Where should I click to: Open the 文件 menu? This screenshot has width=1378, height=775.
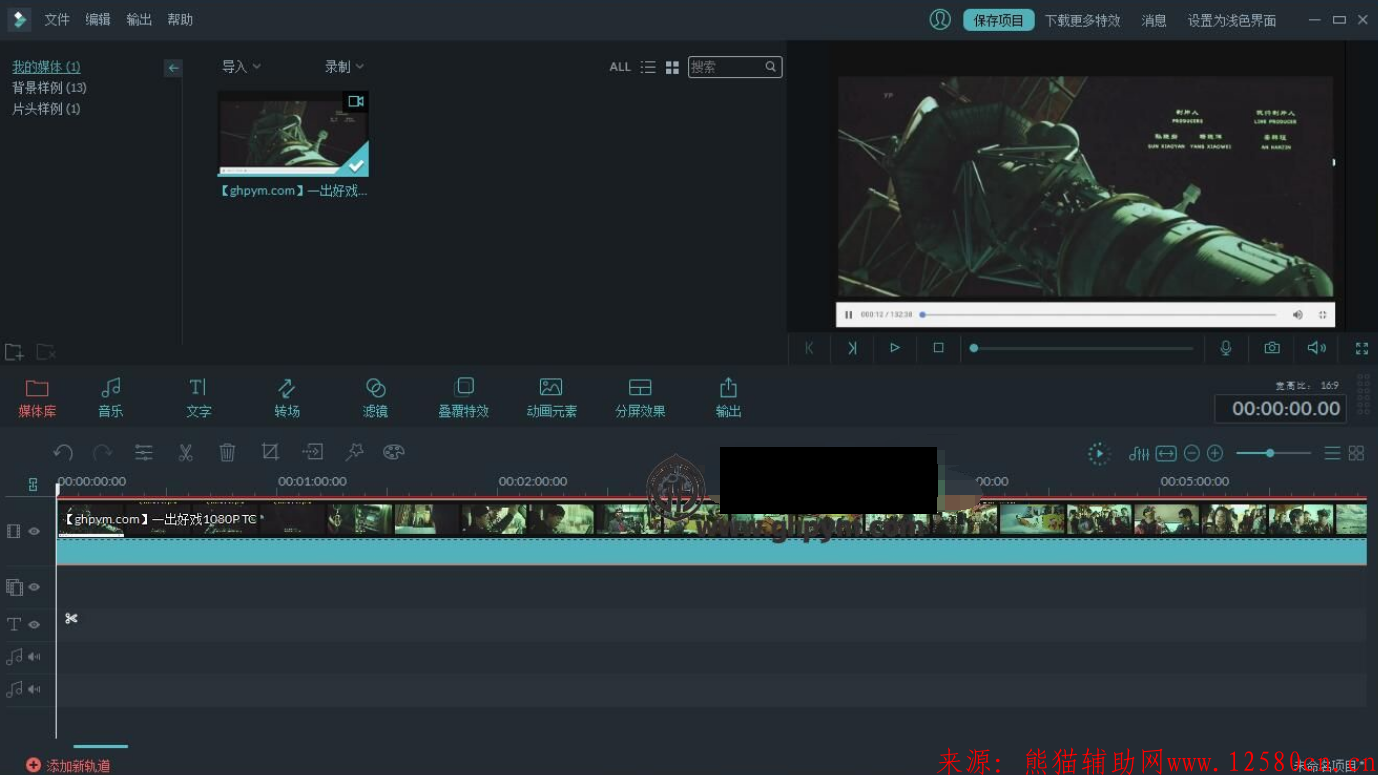coord(57,19)
